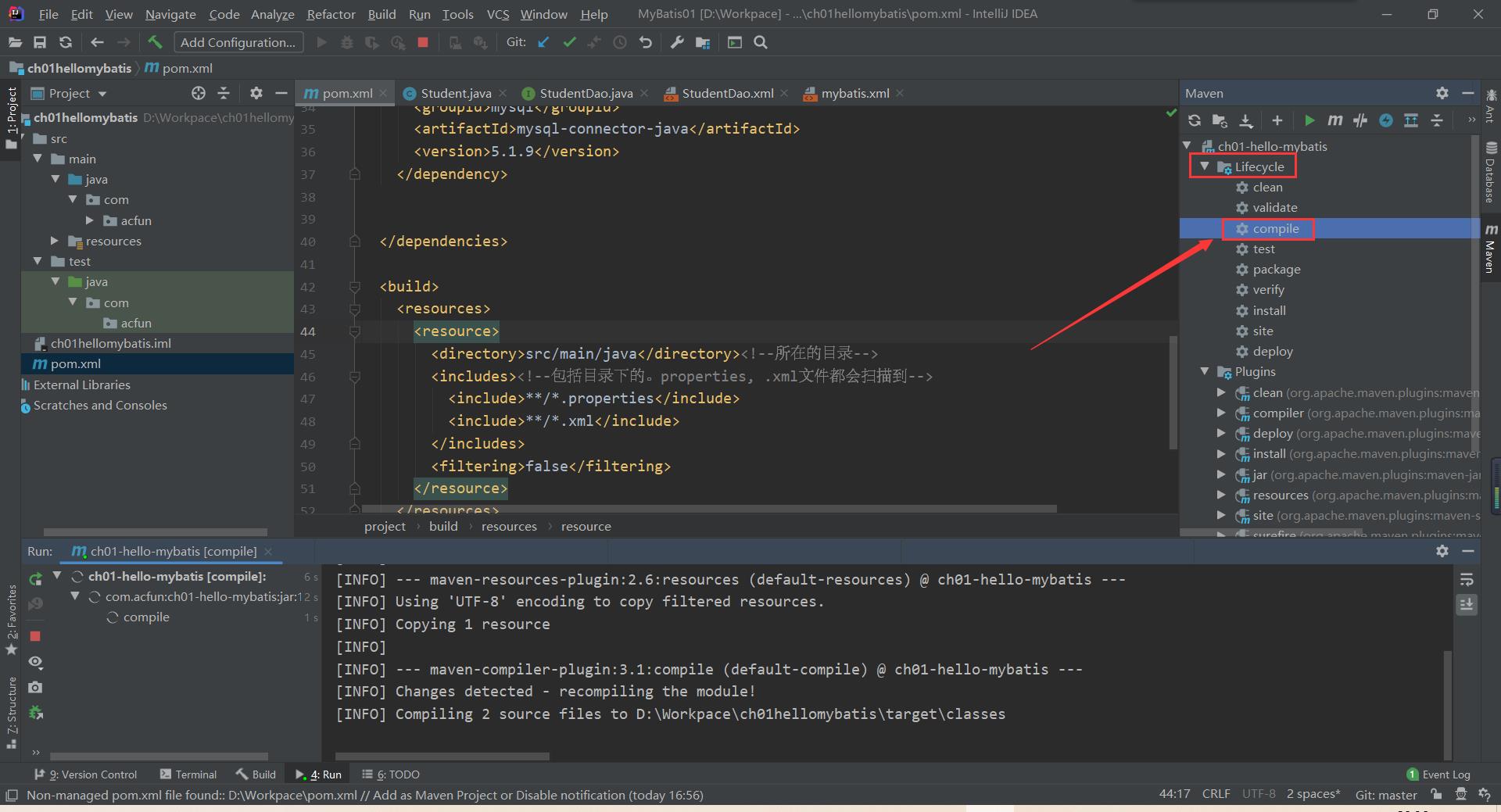Screen dimensions: 1501x812
Task: Close the pom.xml editor tab
Action: tap(383, 93)
